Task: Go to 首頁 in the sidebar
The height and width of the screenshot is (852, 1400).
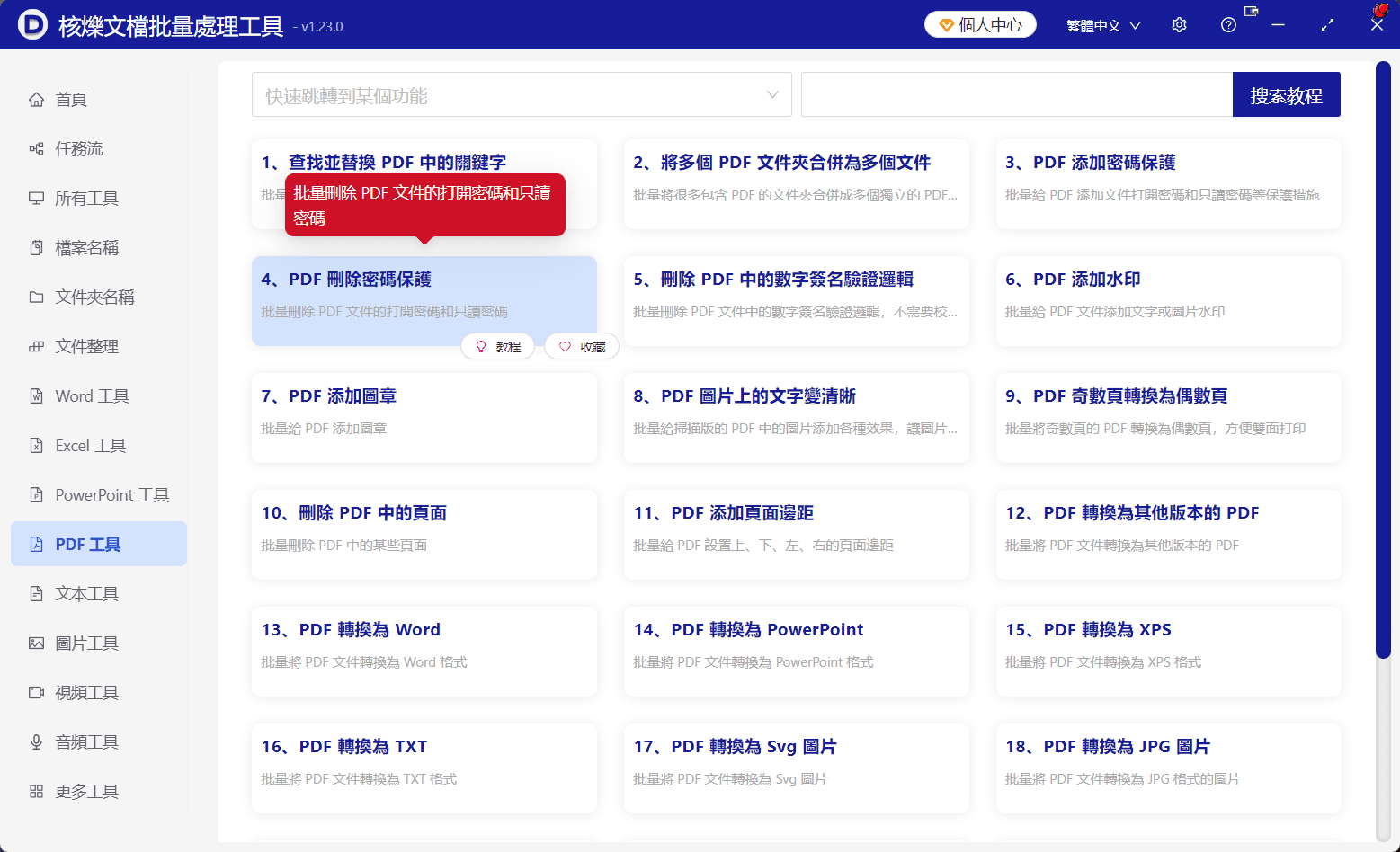Action: point(99,99)
